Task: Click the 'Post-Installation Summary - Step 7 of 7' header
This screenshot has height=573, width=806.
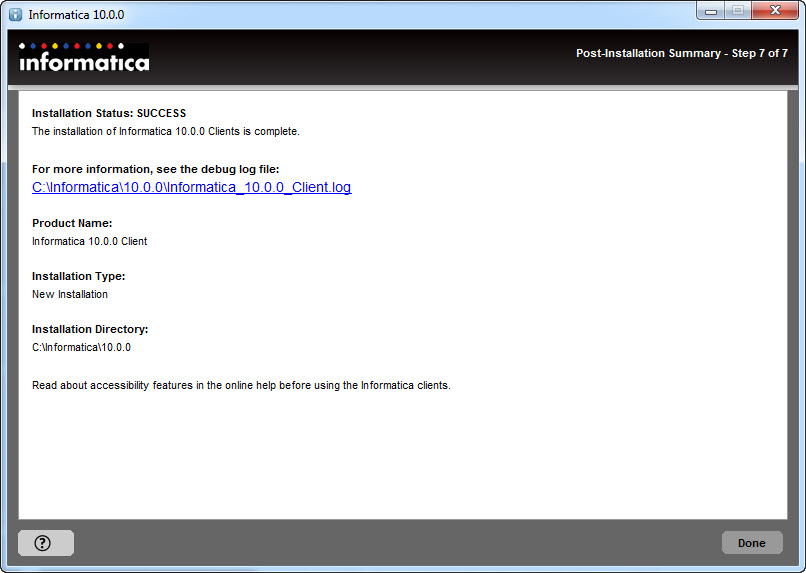Action: point(682,53)
